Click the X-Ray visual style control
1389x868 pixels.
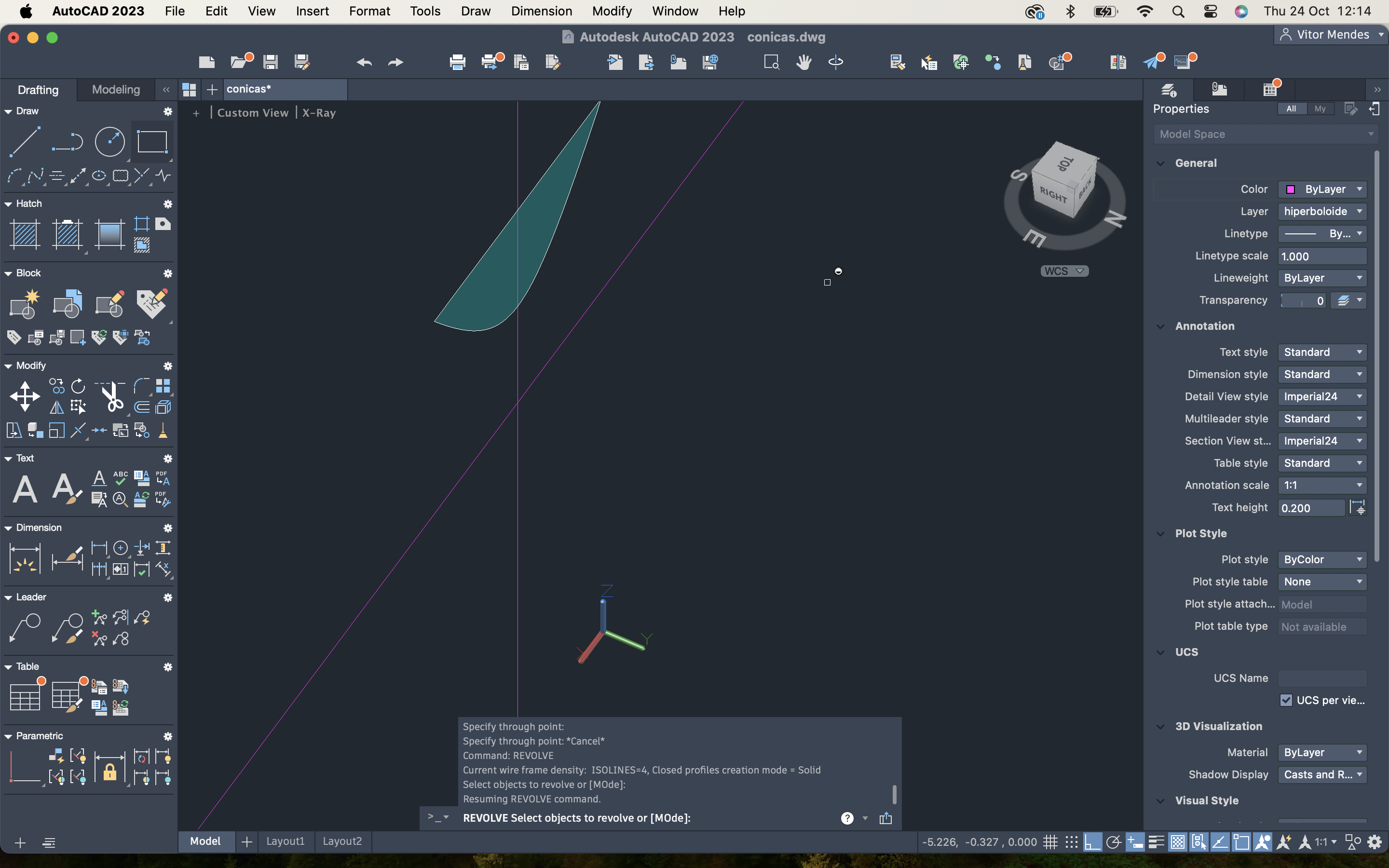319,112
